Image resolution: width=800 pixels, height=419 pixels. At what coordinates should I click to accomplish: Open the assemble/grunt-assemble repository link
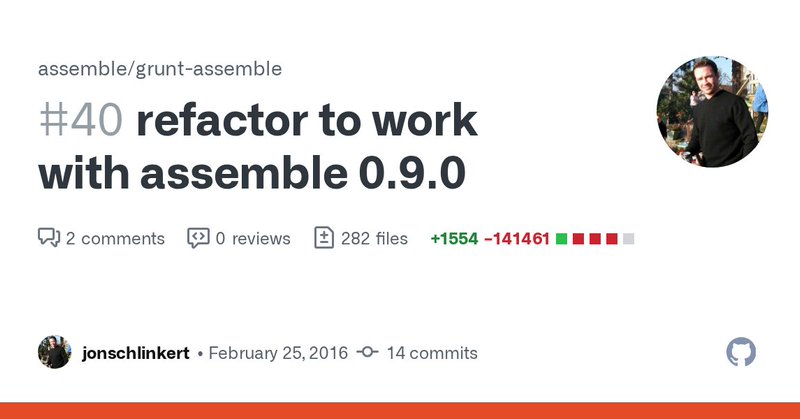[160, 69]
